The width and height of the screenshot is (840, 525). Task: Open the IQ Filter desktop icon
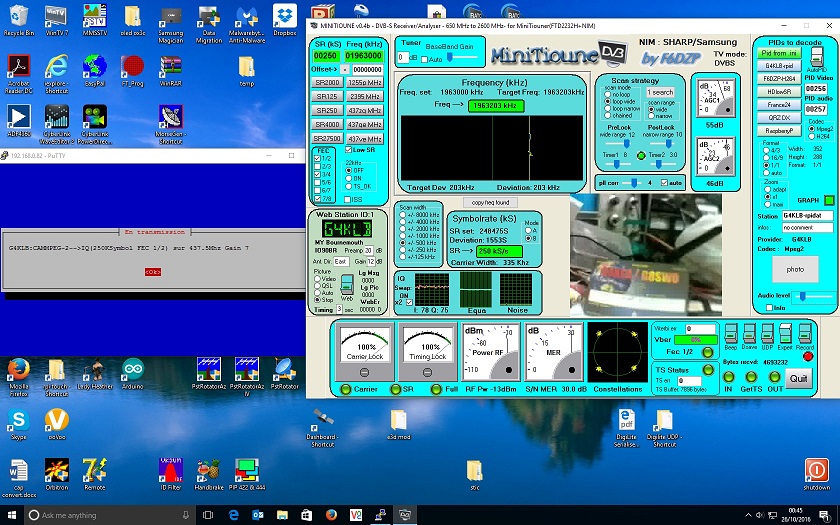tap(171, 474)
